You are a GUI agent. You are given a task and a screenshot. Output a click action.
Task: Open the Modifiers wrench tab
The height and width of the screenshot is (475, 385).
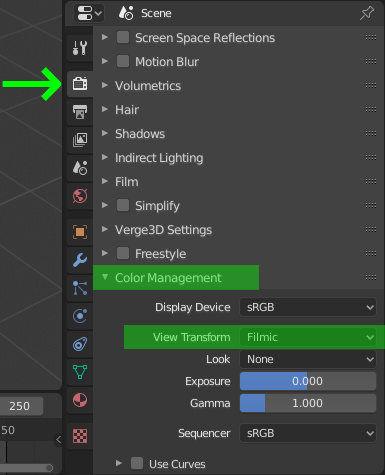click(80, 260)
